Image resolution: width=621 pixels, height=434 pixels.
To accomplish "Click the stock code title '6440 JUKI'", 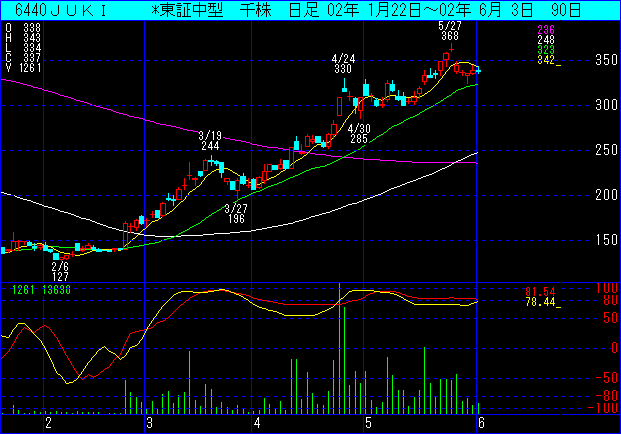I will click(61, 11).
